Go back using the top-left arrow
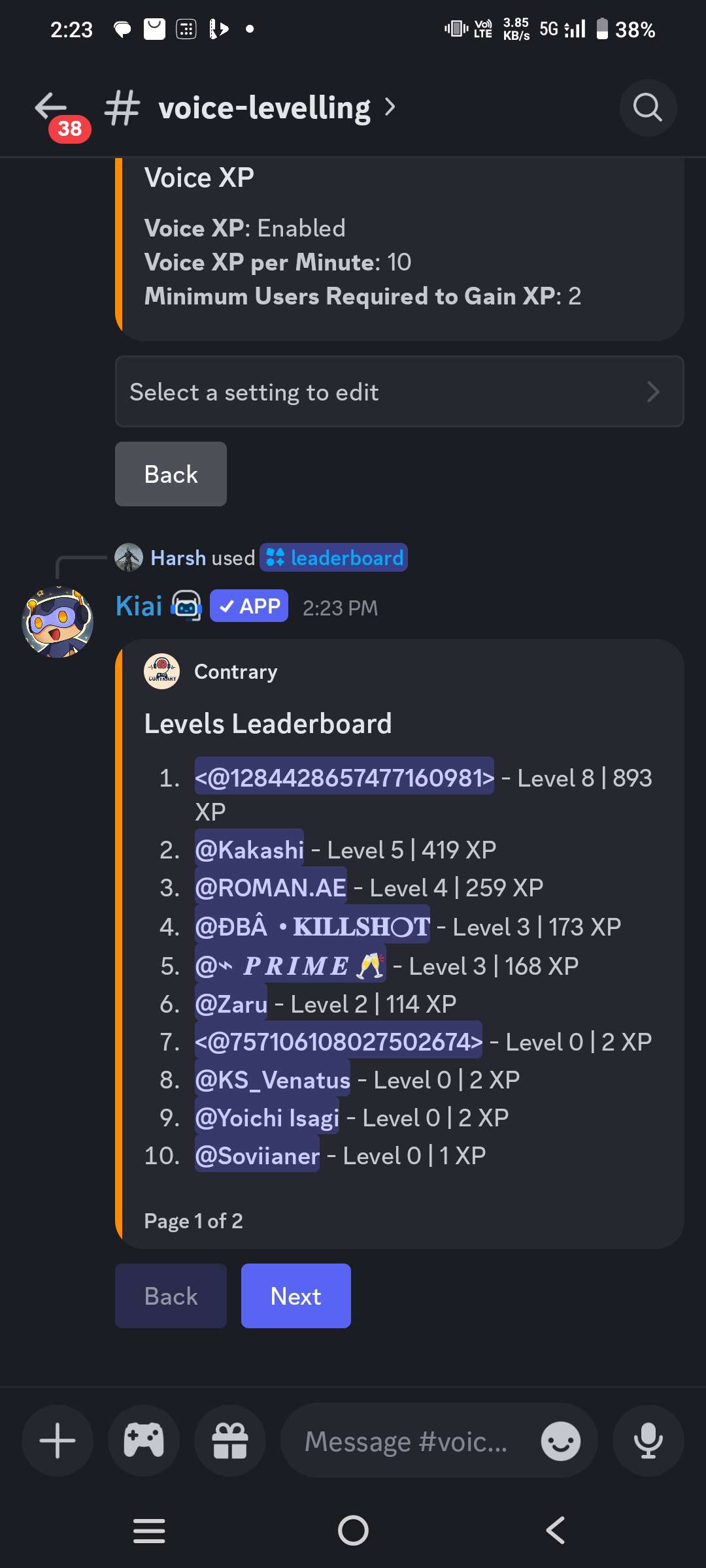The width and height of the screenshot is (706, 1568). pyautogui.click(x=51, y=106)
